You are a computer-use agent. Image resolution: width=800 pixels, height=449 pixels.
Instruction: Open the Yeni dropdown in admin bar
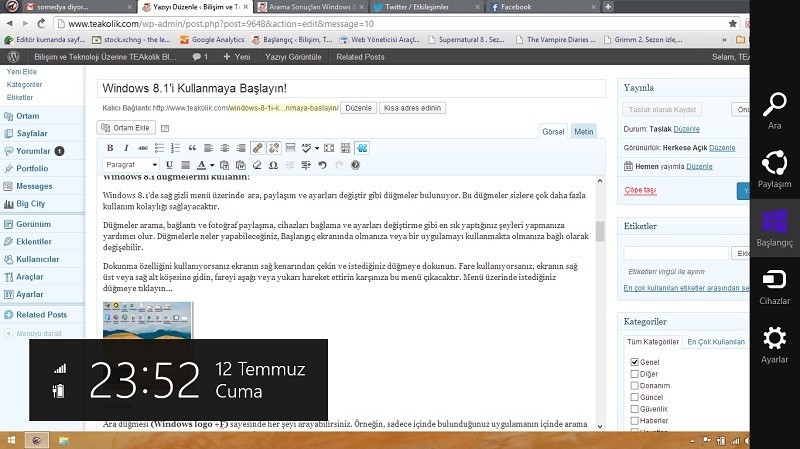237,57
